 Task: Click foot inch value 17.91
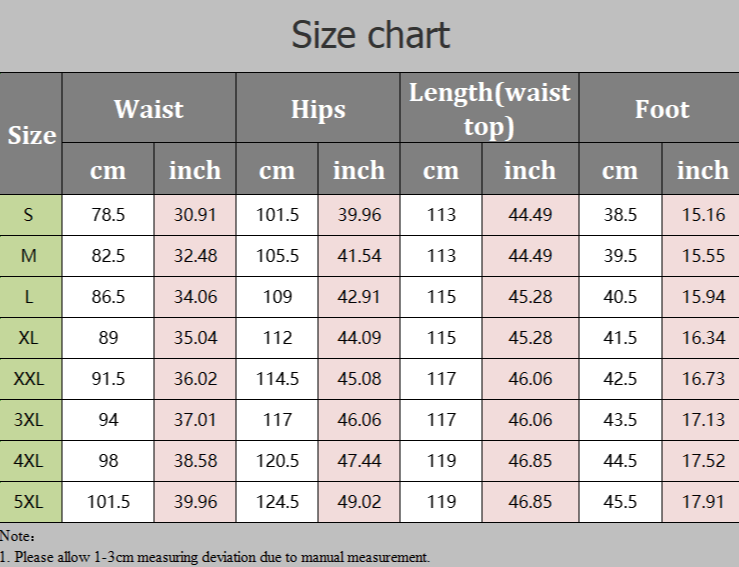(703, 502)
